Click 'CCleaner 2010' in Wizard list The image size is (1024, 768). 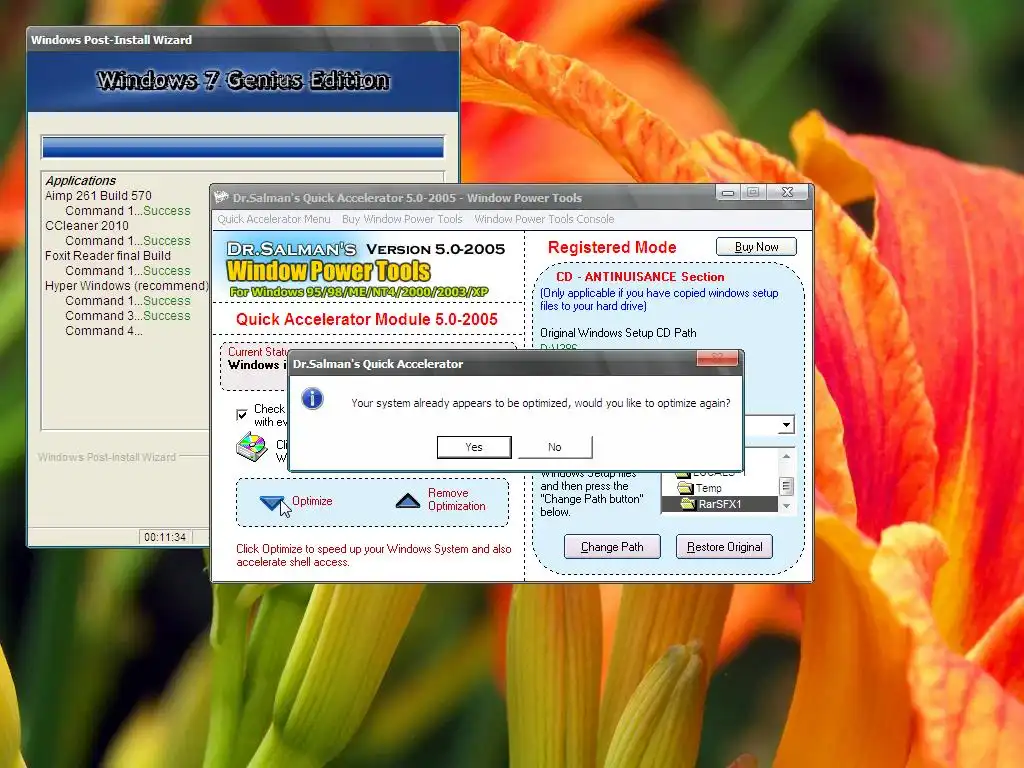[87, 226]
